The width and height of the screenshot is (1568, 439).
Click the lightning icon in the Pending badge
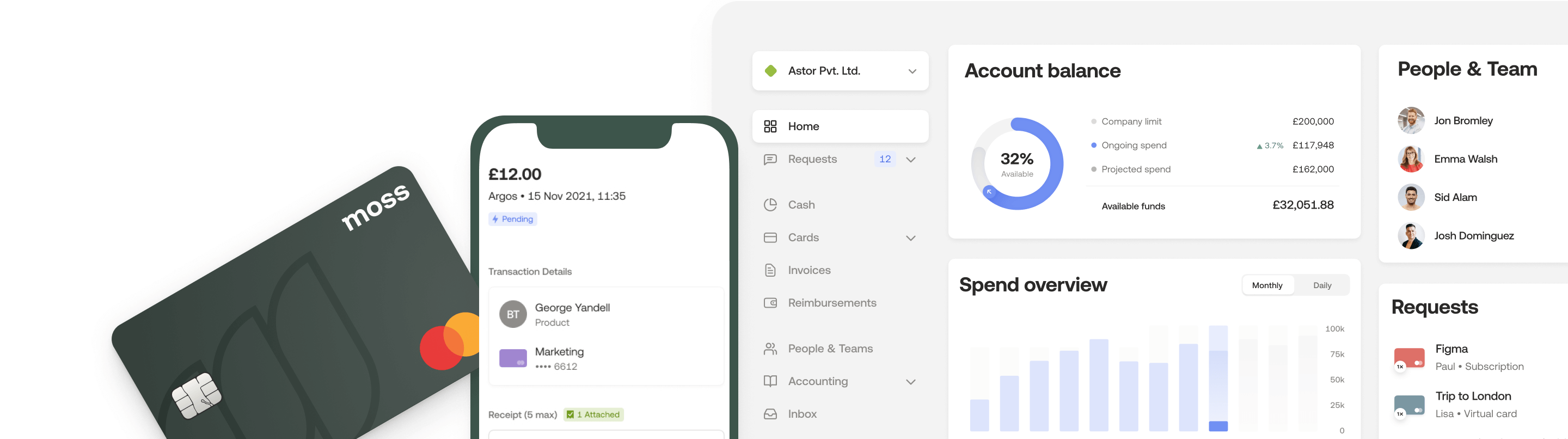coord(495,219)
